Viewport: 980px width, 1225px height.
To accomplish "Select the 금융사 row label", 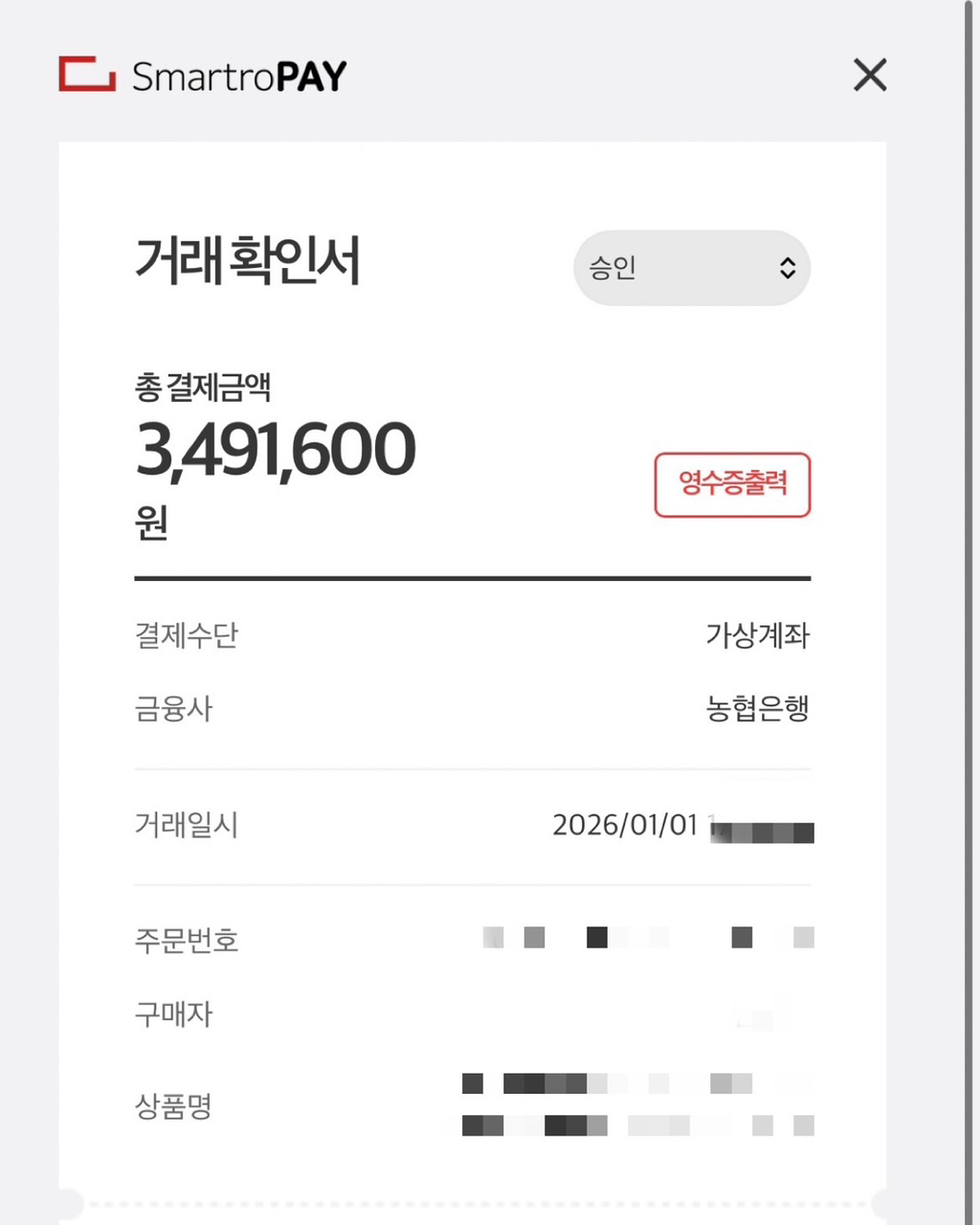I will [173, 709].
